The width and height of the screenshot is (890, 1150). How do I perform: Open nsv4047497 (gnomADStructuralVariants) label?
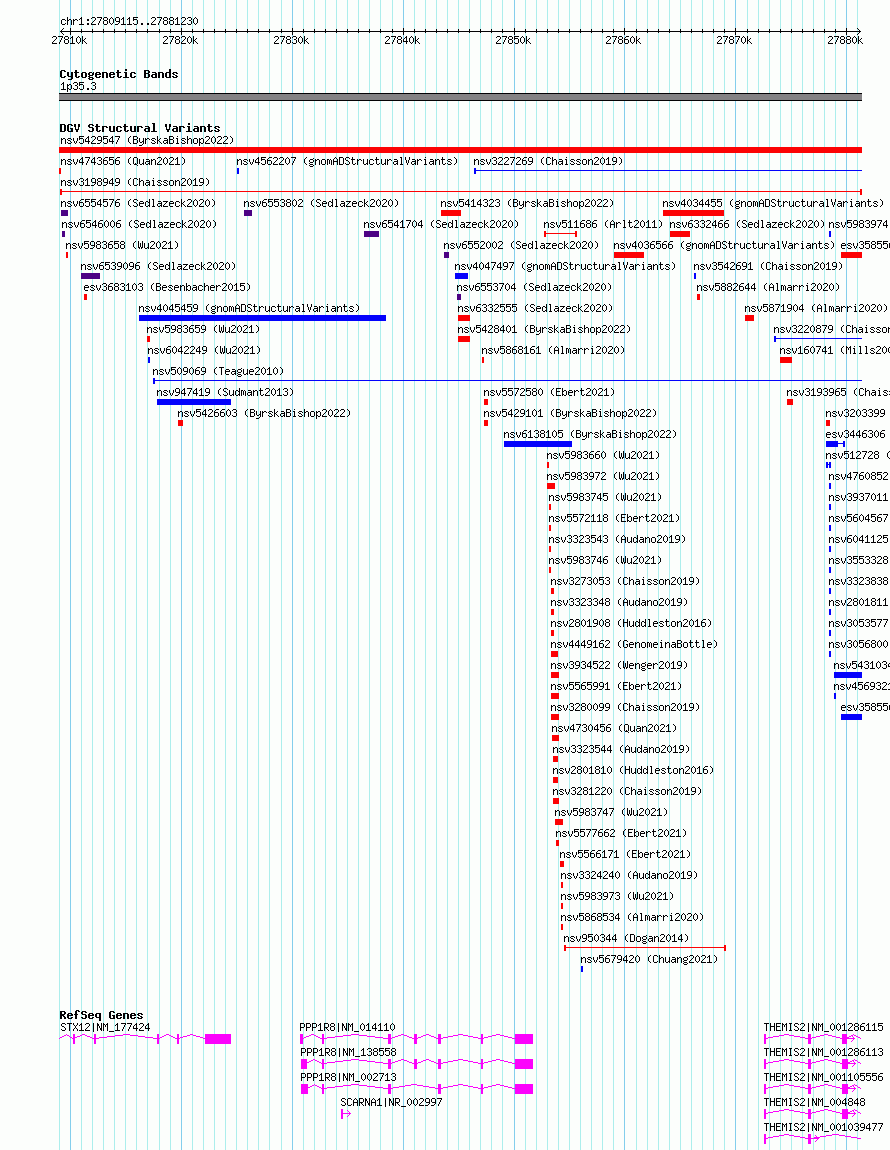565,266
